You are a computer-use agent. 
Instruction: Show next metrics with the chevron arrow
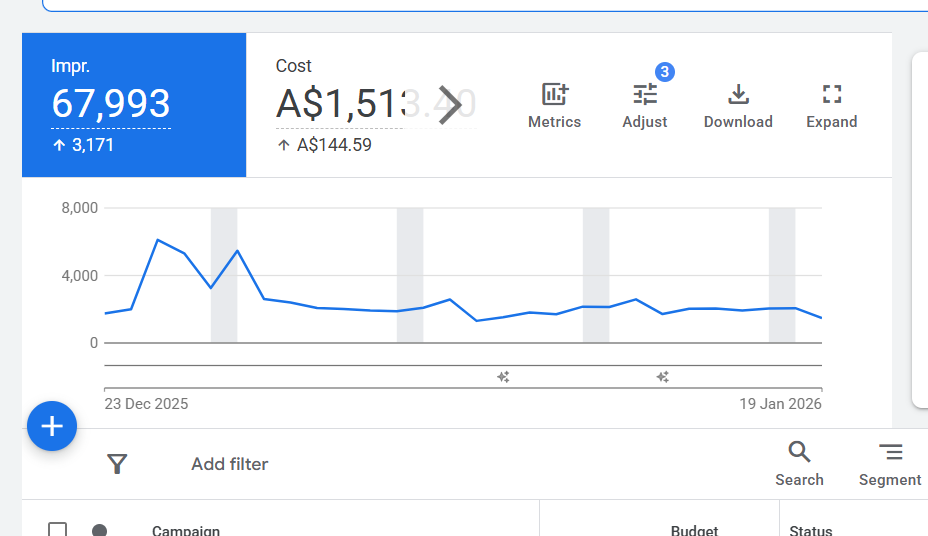click(x=450, y=105)
